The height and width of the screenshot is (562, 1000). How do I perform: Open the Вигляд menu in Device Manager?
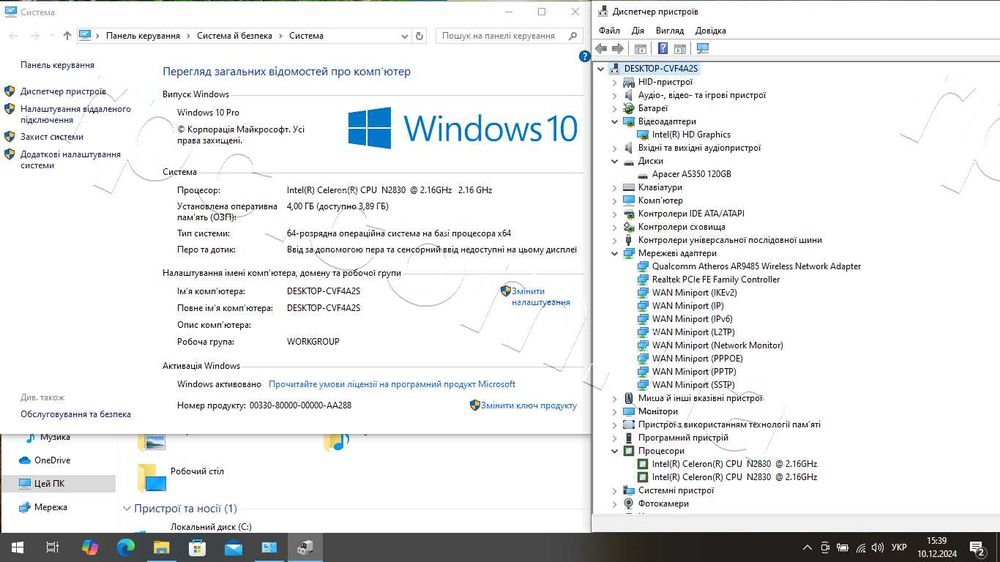click(670, 30)
